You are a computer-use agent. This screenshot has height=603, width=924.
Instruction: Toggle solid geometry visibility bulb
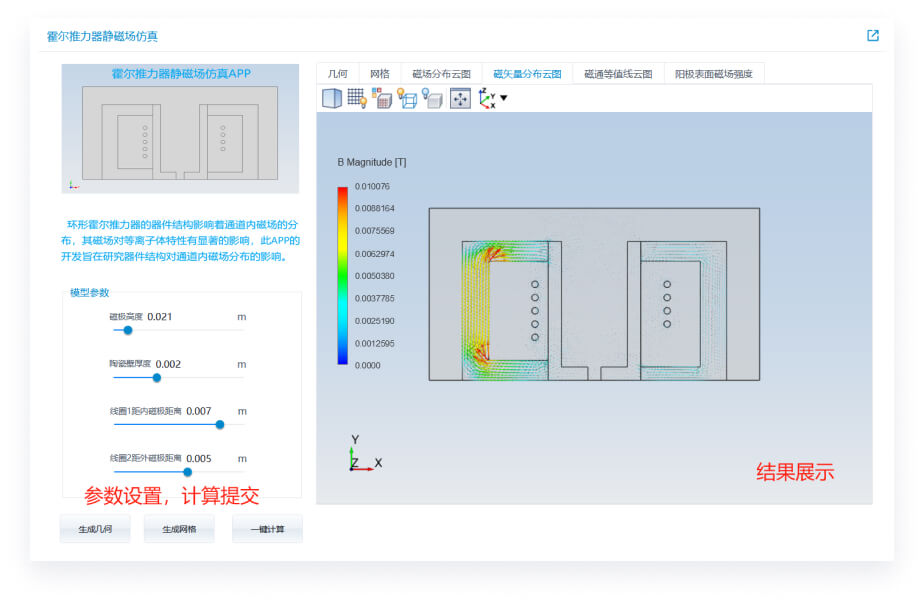point(427,91)
